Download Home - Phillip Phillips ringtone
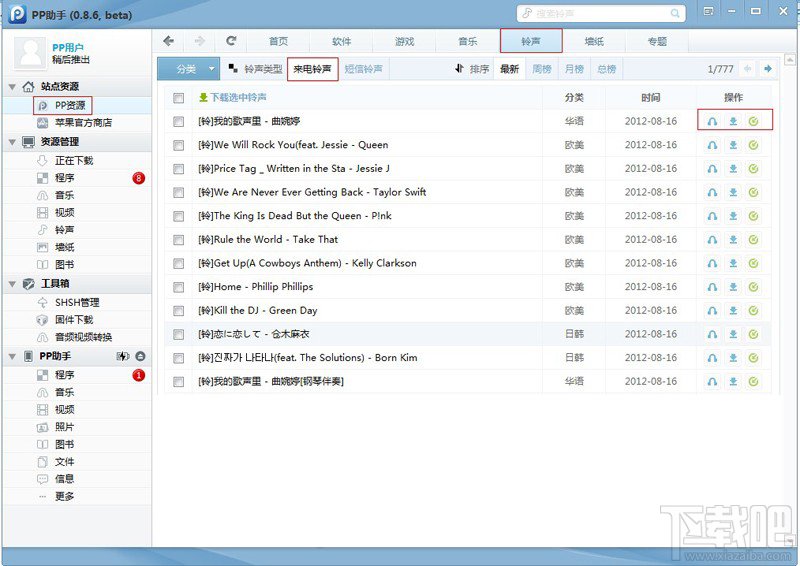The image size is (800, 566). pos(733,287)
